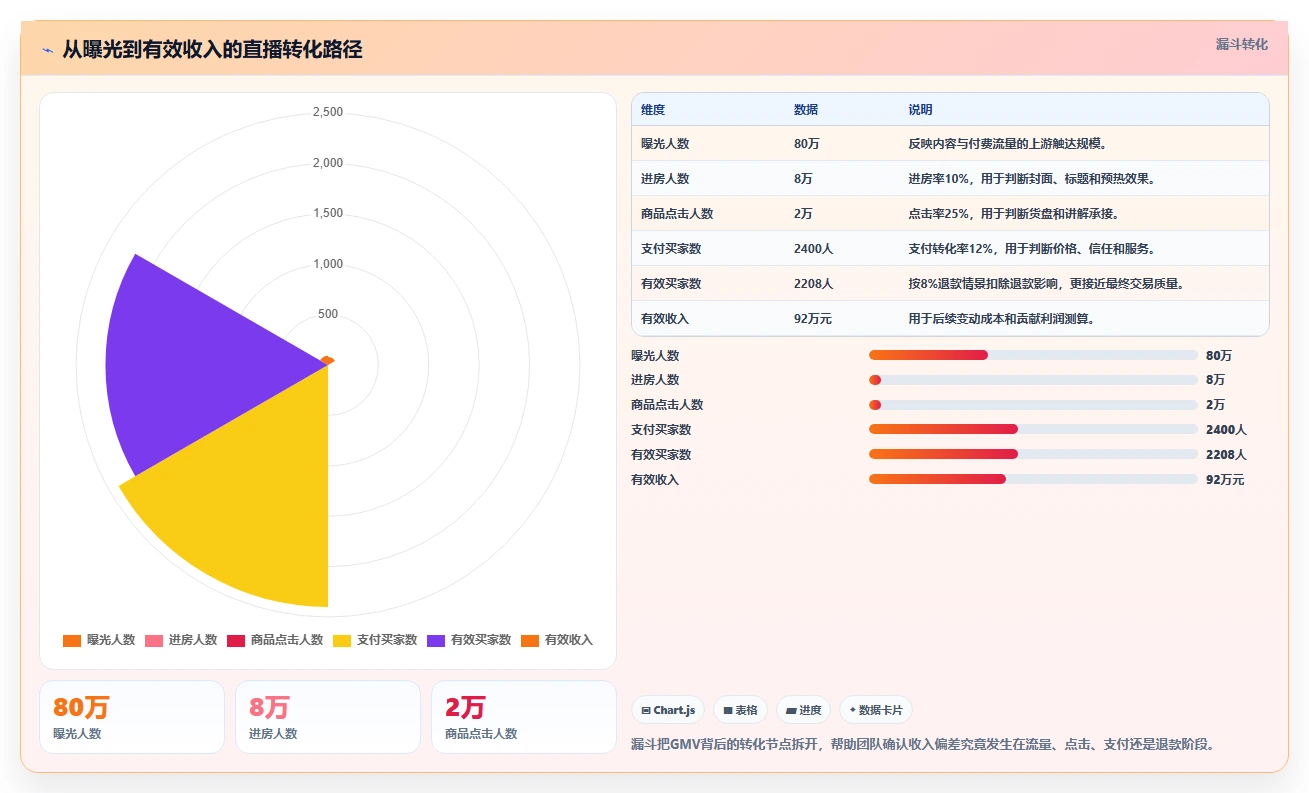Image resolution: width=1309 pixels, height=793 pixels.
Task: Click the 80万 value in the table
Action: point(807,143)
